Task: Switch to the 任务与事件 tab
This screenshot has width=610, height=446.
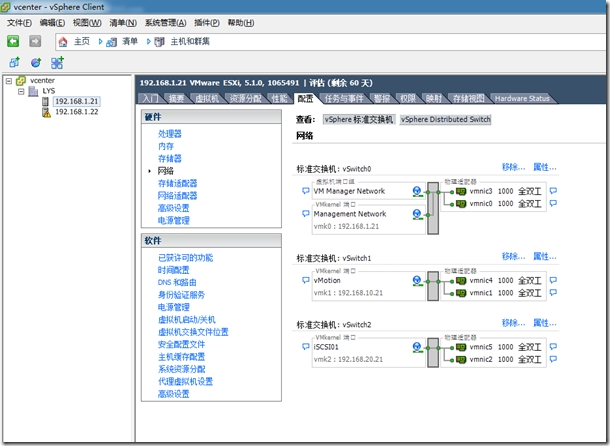Action: point(344,98)
